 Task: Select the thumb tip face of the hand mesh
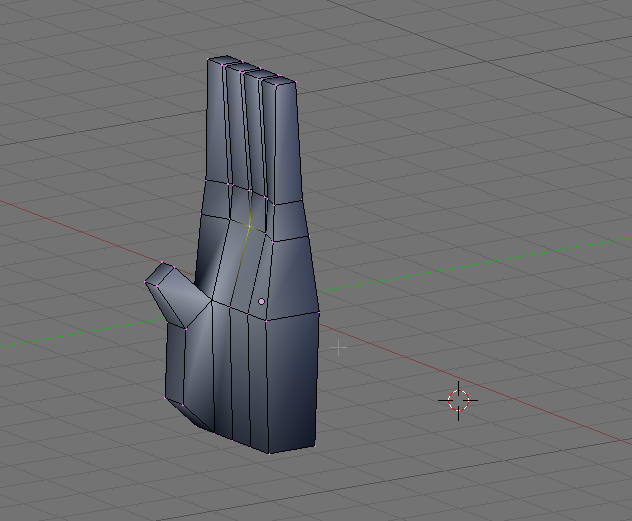159,275
